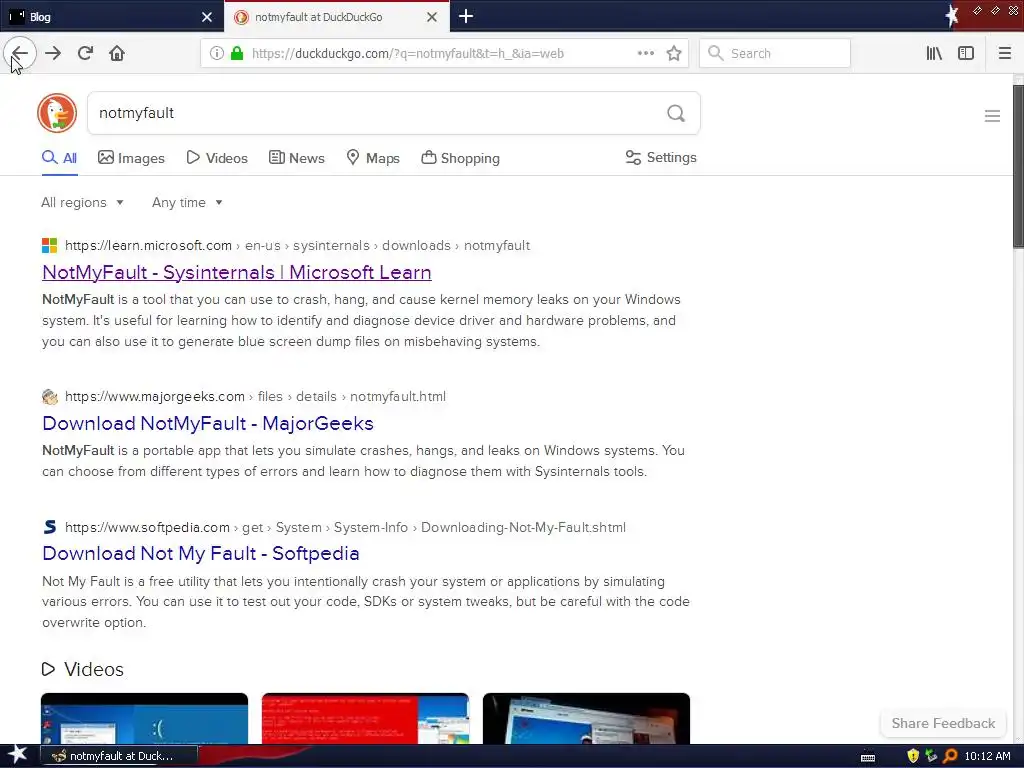The width and height of the screenshot is (1024, 768).
Task: Click the MajorGeeks favicon beside result
Action: pos(50,396)
